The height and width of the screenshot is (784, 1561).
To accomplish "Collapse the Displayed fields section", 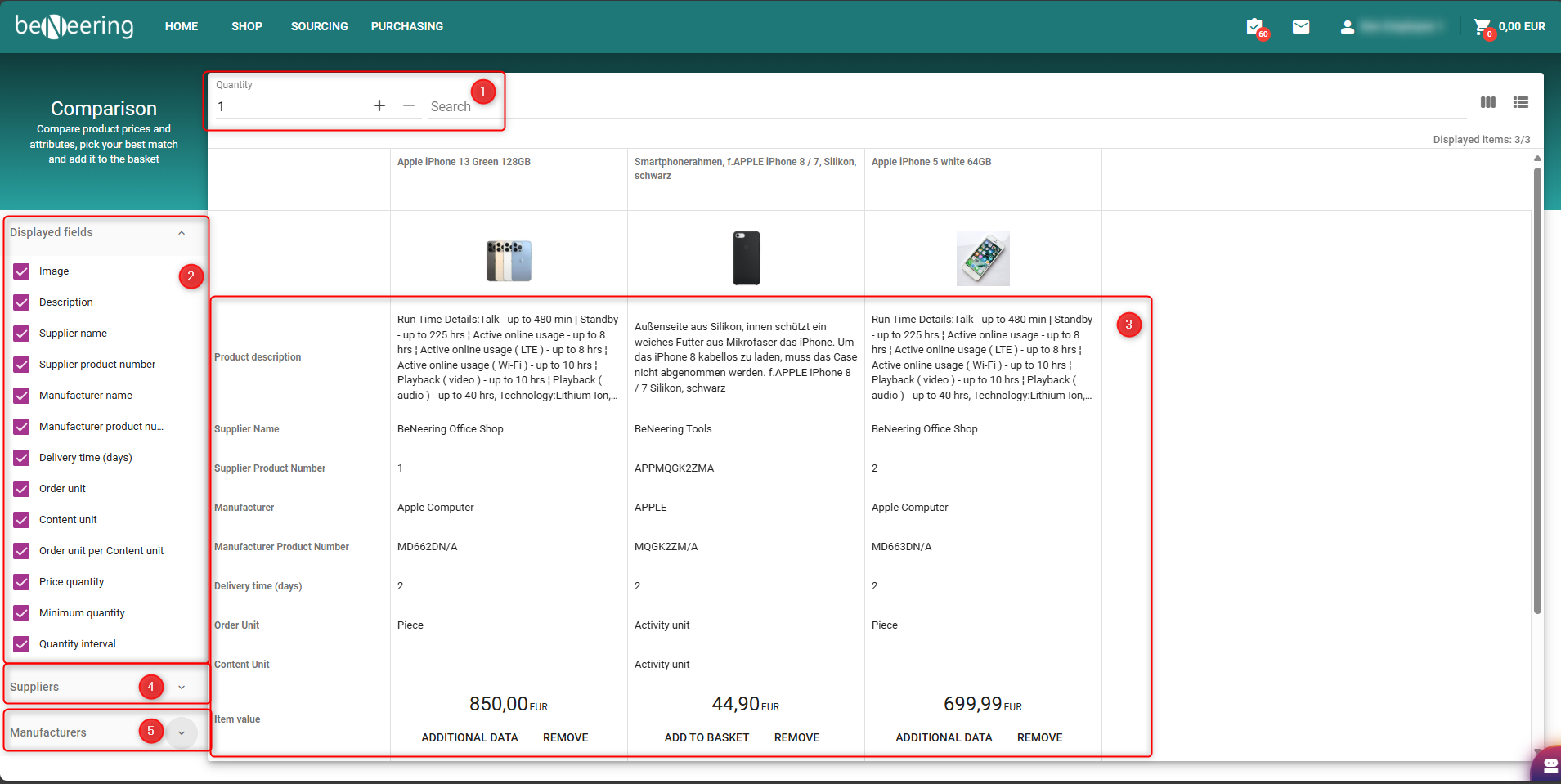I will click(x=182, y=233).
